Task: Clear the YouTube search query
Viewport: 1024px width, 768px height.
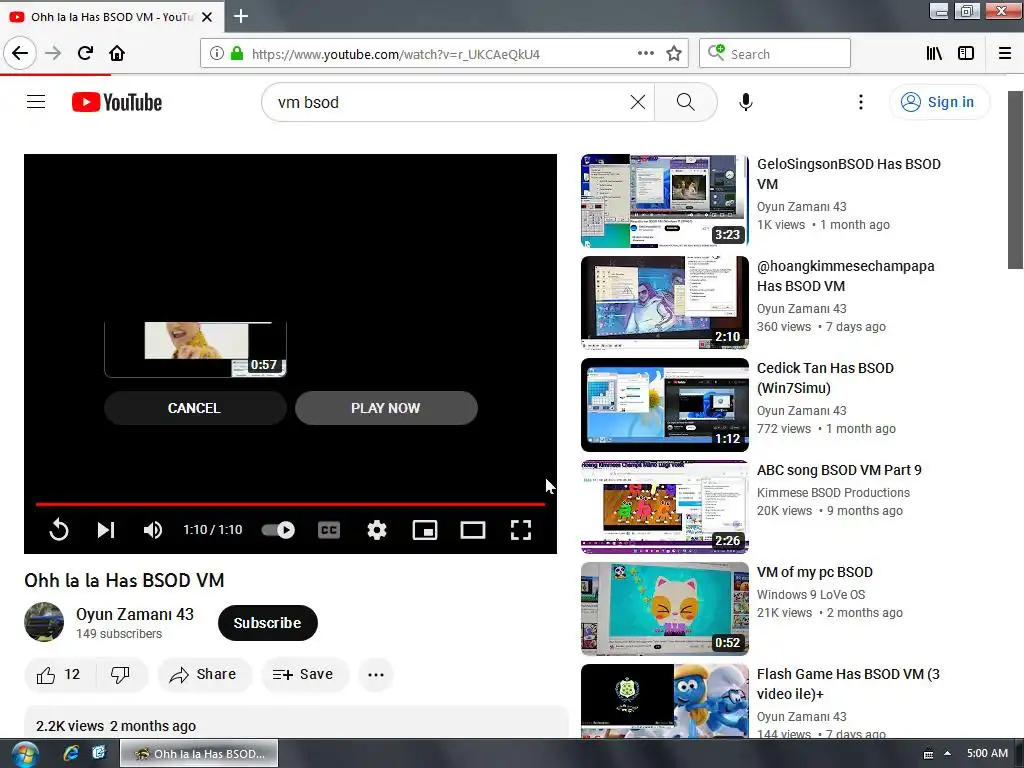Action: tap(637, 103)
